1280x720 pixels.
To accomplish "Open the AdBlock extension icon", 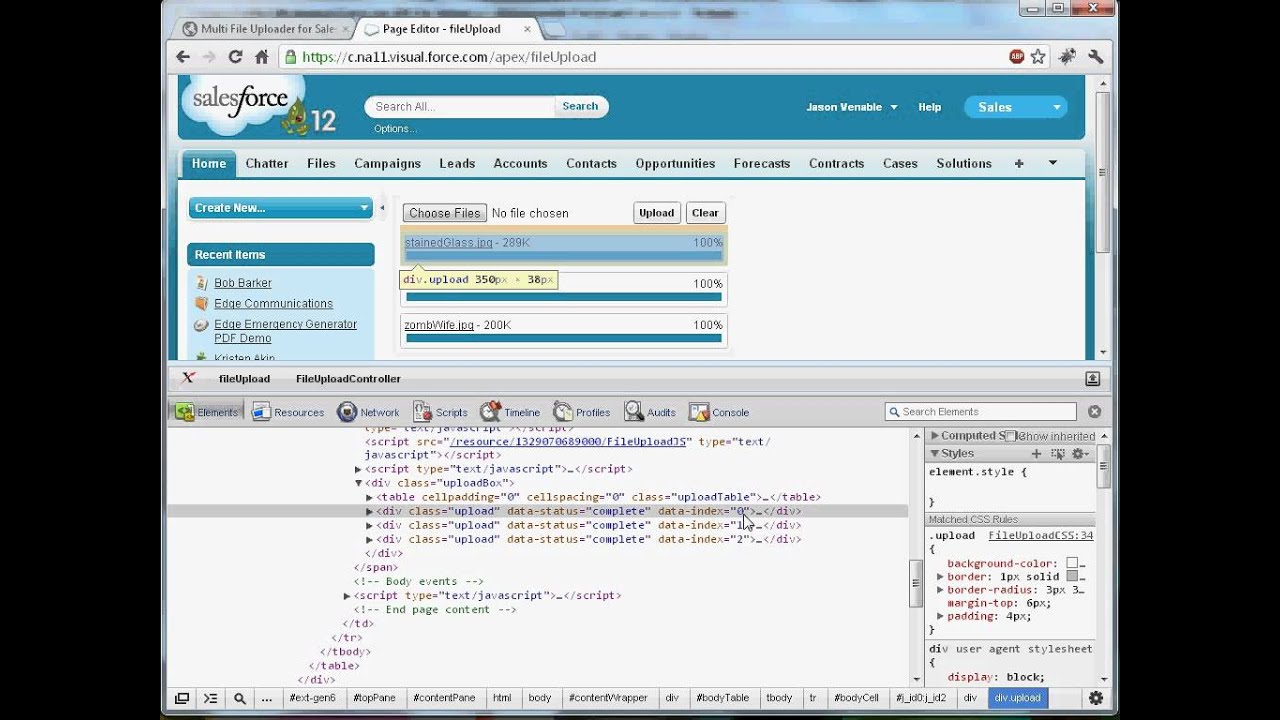I will pyautogui.click(x=1017, y=57).
